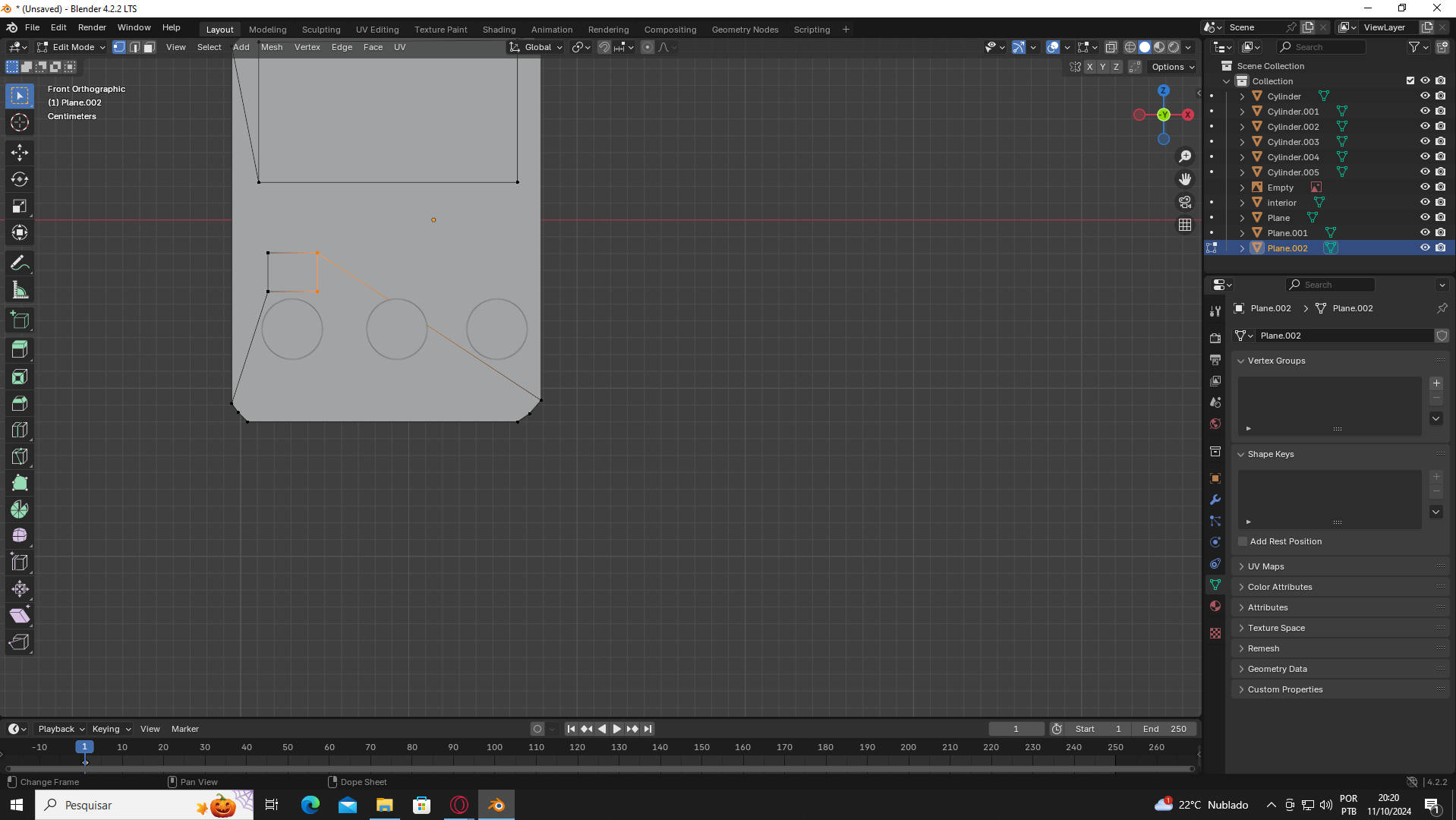Open the Render menu
The height and width of the screenshot is (820, 1456).
[92, 27]
